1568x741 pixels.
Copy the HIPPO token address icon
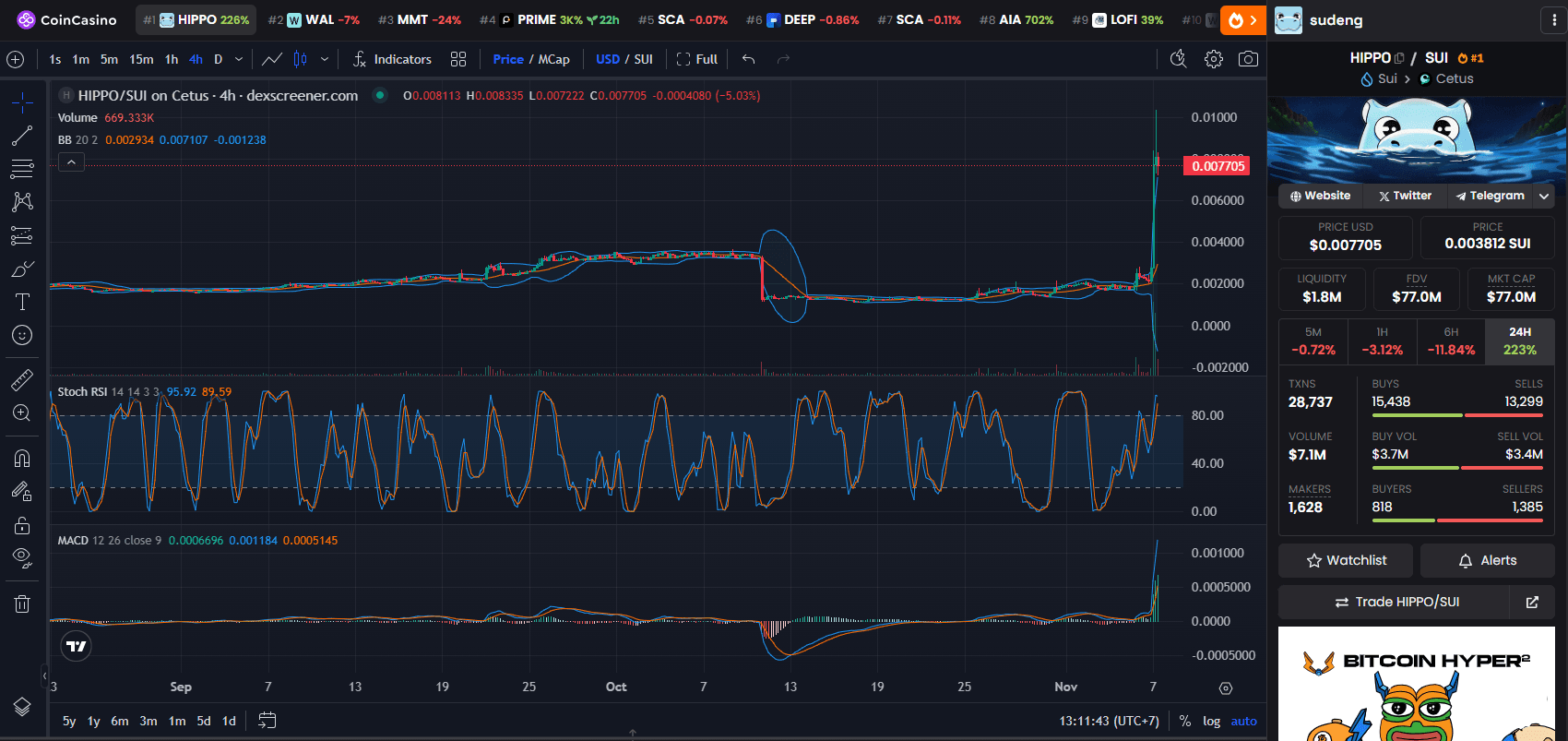tap(1399, 58)
